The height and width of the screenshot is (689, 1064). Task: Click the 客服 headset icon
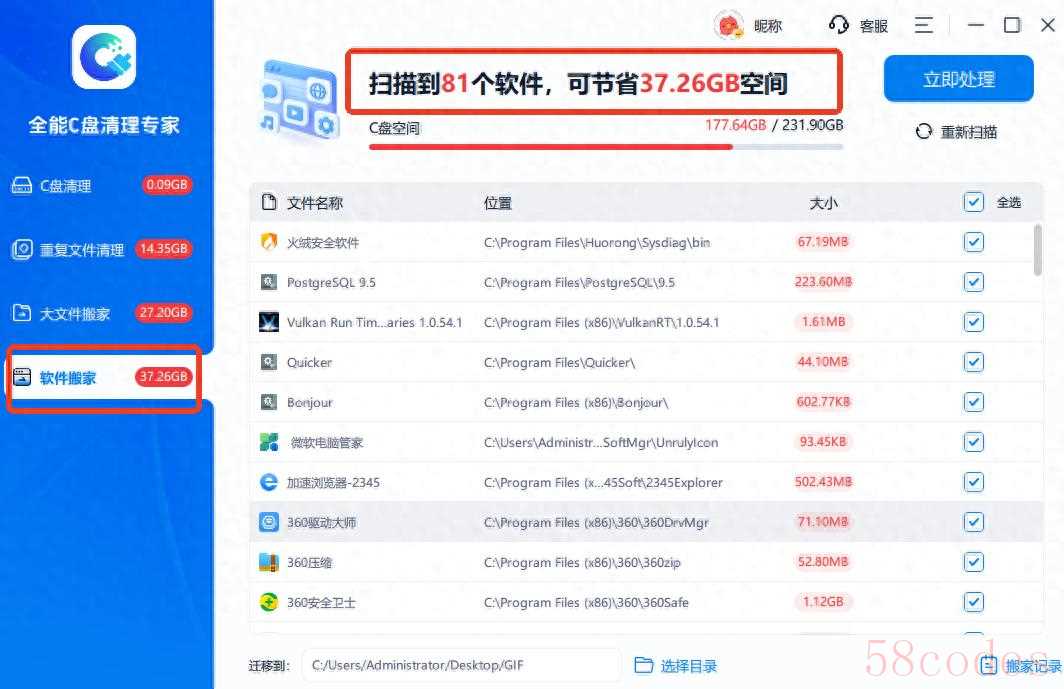(839, 25)
